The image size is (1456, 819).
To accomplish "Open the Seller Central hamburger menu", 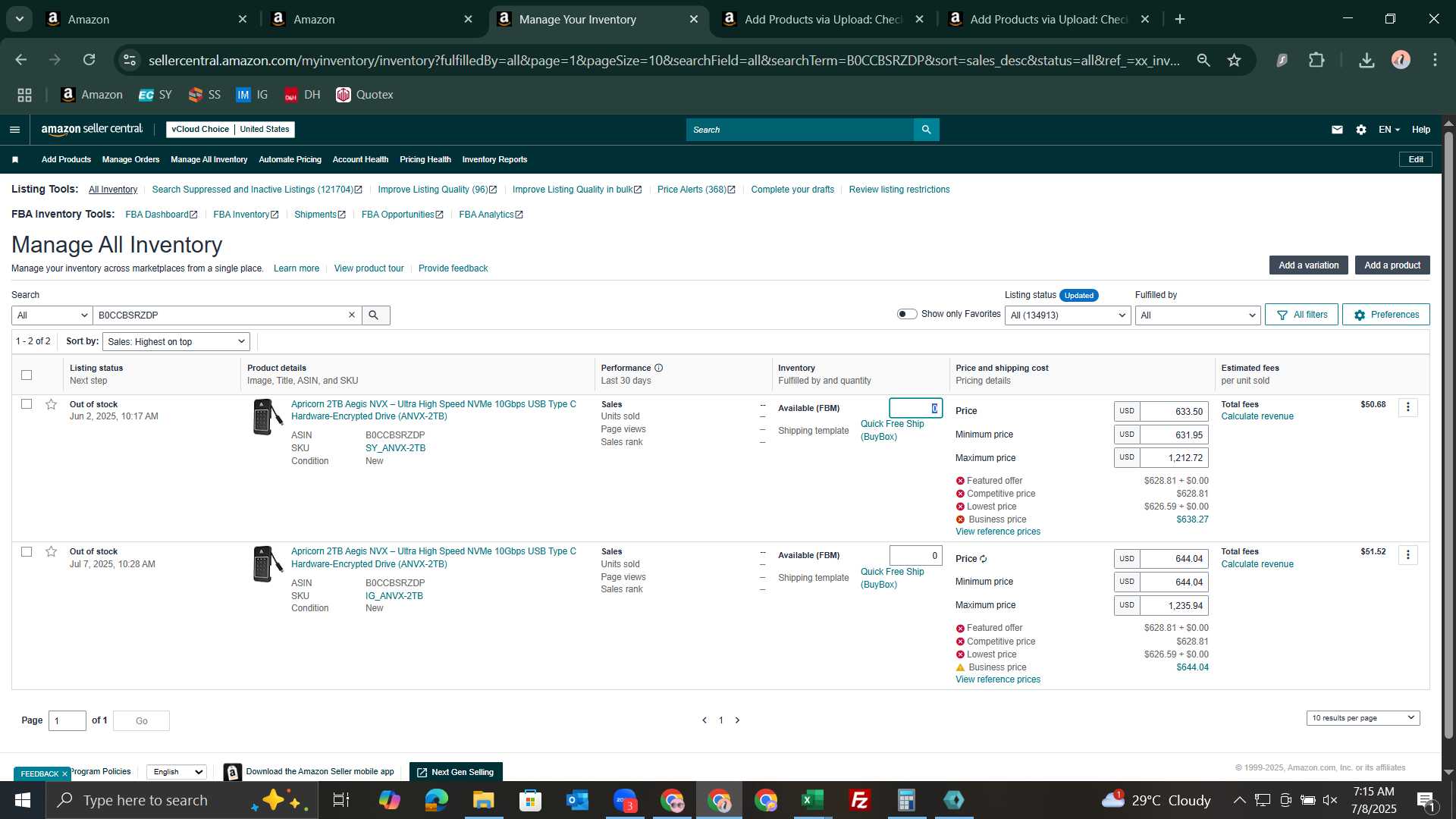I will (x=14, y=130).
